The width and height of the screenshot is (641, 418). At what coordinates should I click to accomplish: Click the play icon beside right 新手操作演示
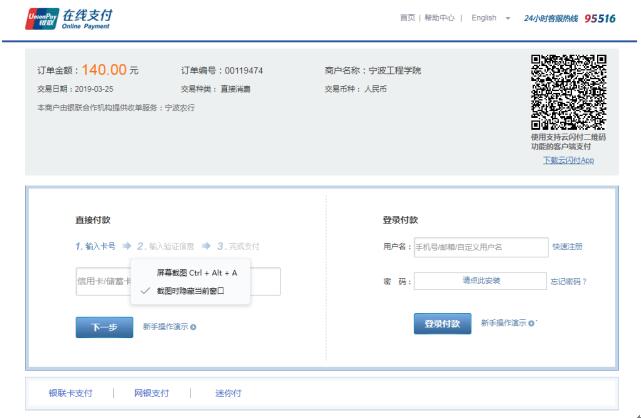[531, 323]
